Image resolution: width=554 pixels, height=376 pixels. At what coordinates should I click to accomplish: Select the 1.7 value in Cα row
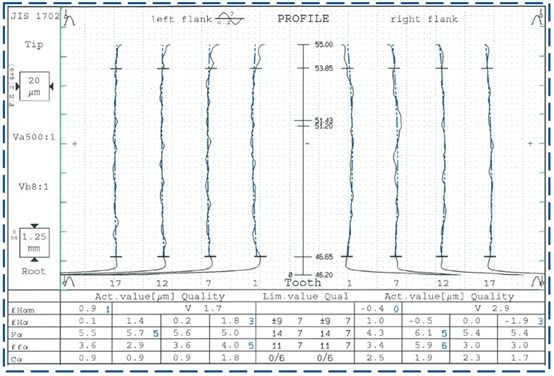pos(519,358)
